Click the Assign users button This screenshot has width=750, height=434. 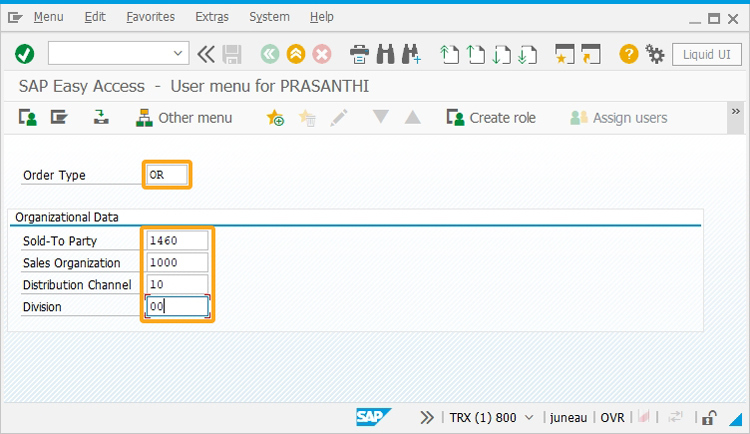click(619, 118)
